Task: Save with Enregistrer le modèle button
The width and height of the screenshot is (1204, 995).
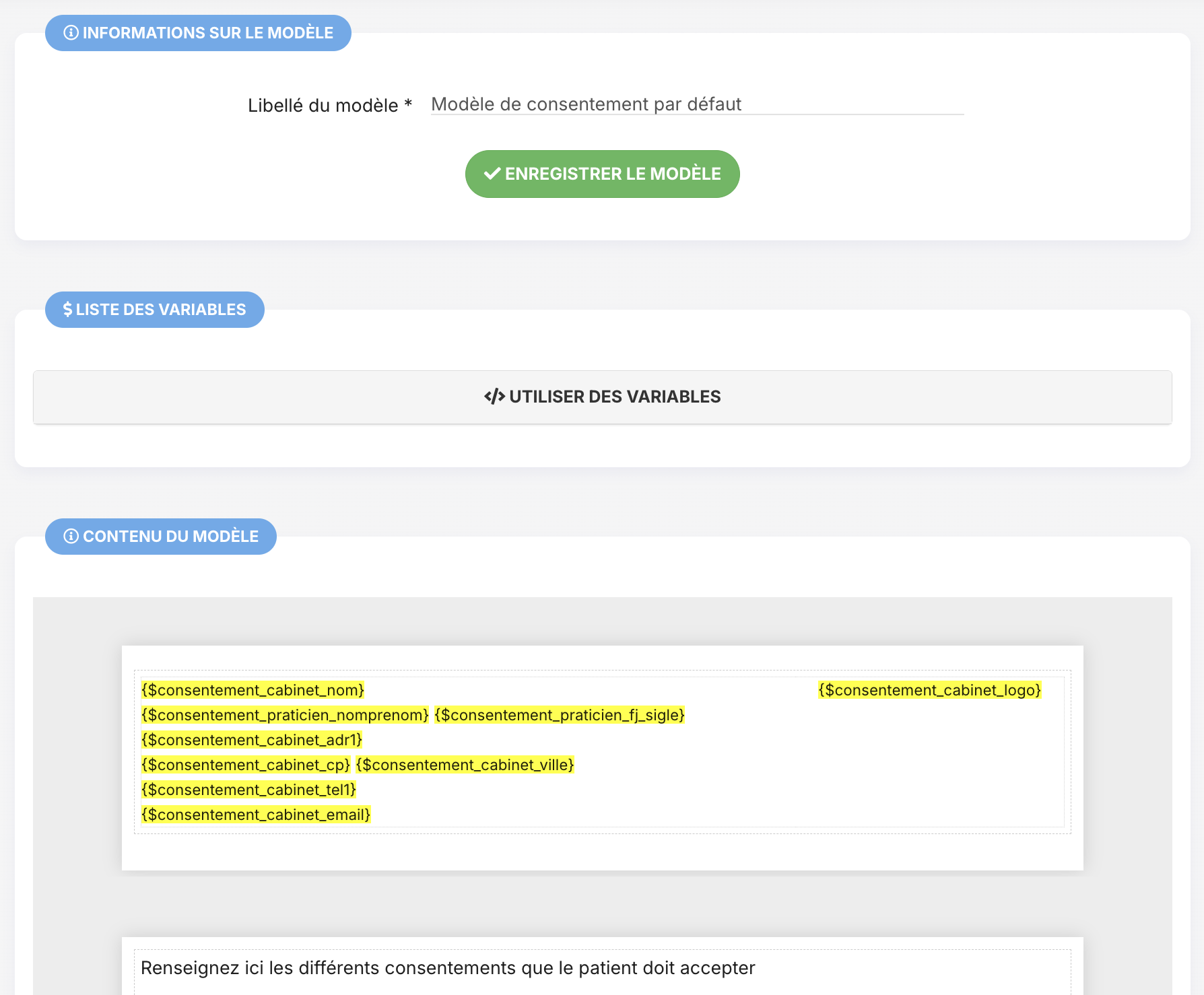Action: tap(602, 174)
